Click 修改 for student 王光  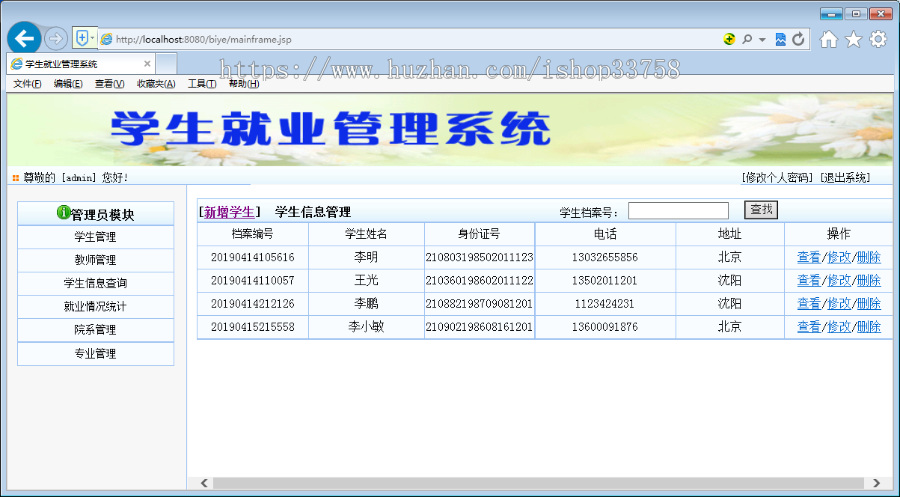839,281
